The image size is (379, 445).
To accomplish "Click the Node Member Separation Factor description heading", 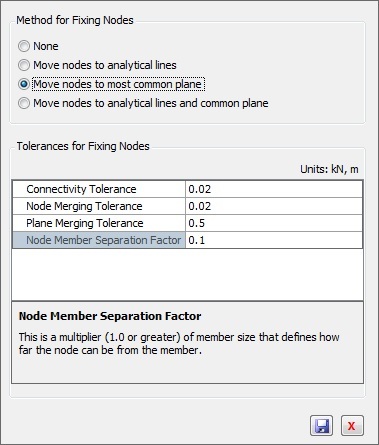I will click(110, 316).
